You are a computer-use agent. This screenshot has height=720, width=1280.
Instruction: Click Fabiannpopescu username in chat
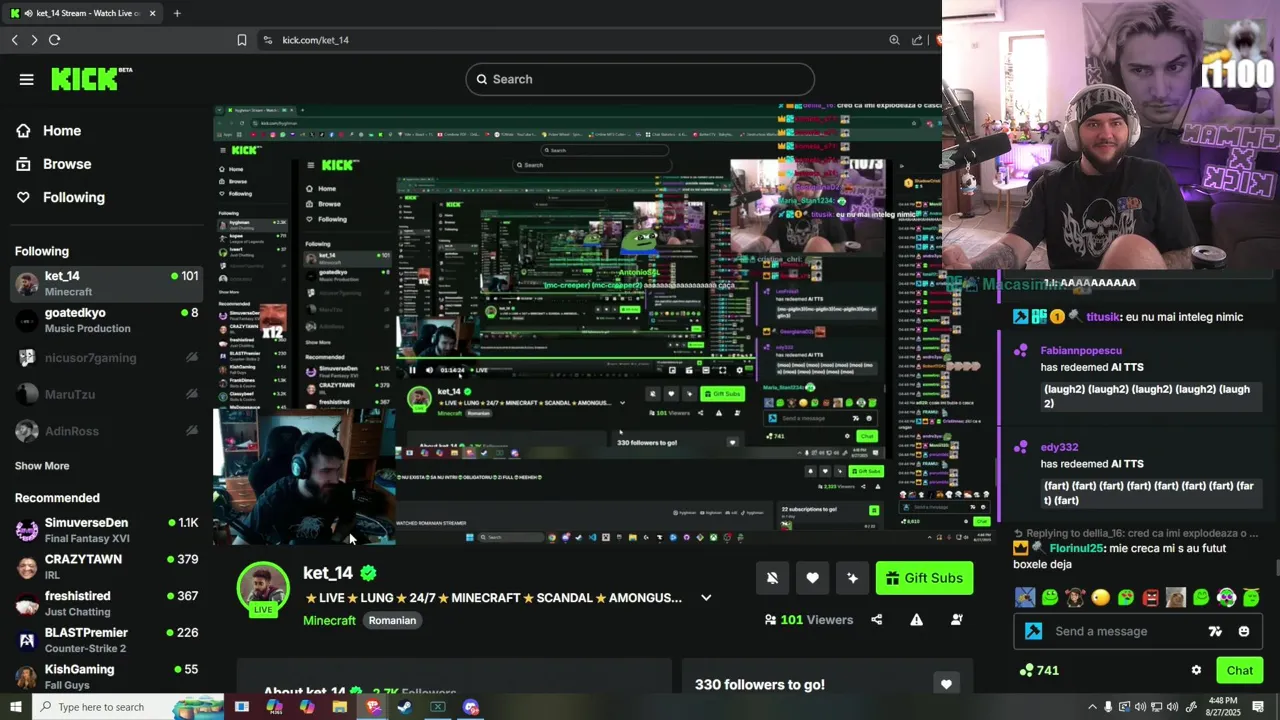tap(1081, 351)
